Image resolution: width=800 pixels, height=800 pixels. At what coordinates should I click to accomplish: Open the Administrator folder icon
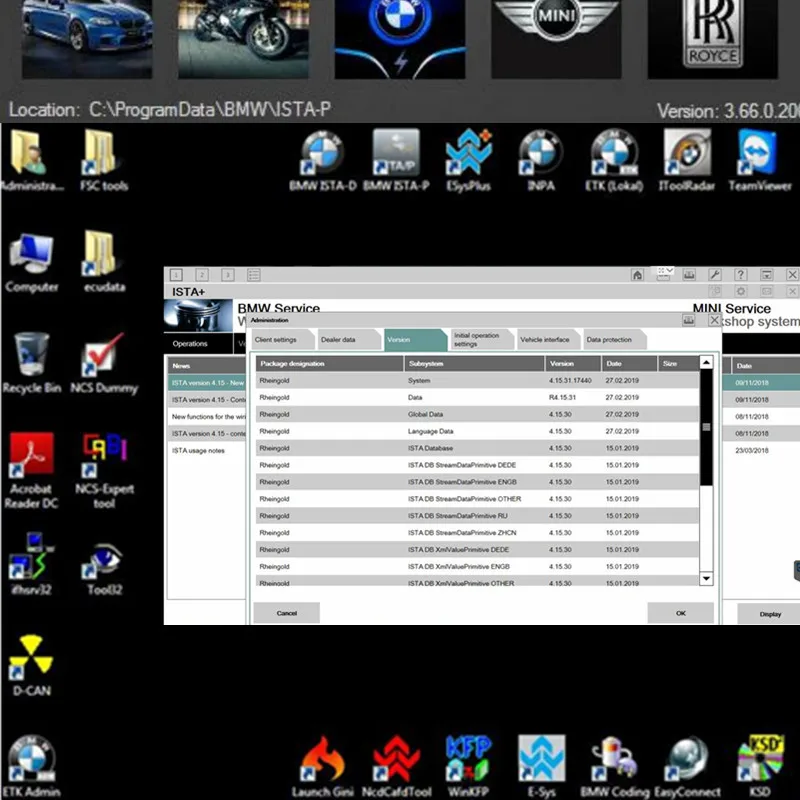32,160
